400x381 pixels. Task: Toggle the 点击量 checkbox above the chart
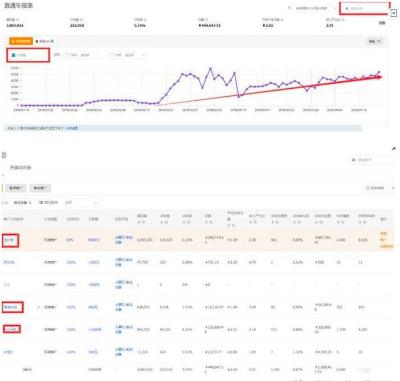click(x=14, y=55)
